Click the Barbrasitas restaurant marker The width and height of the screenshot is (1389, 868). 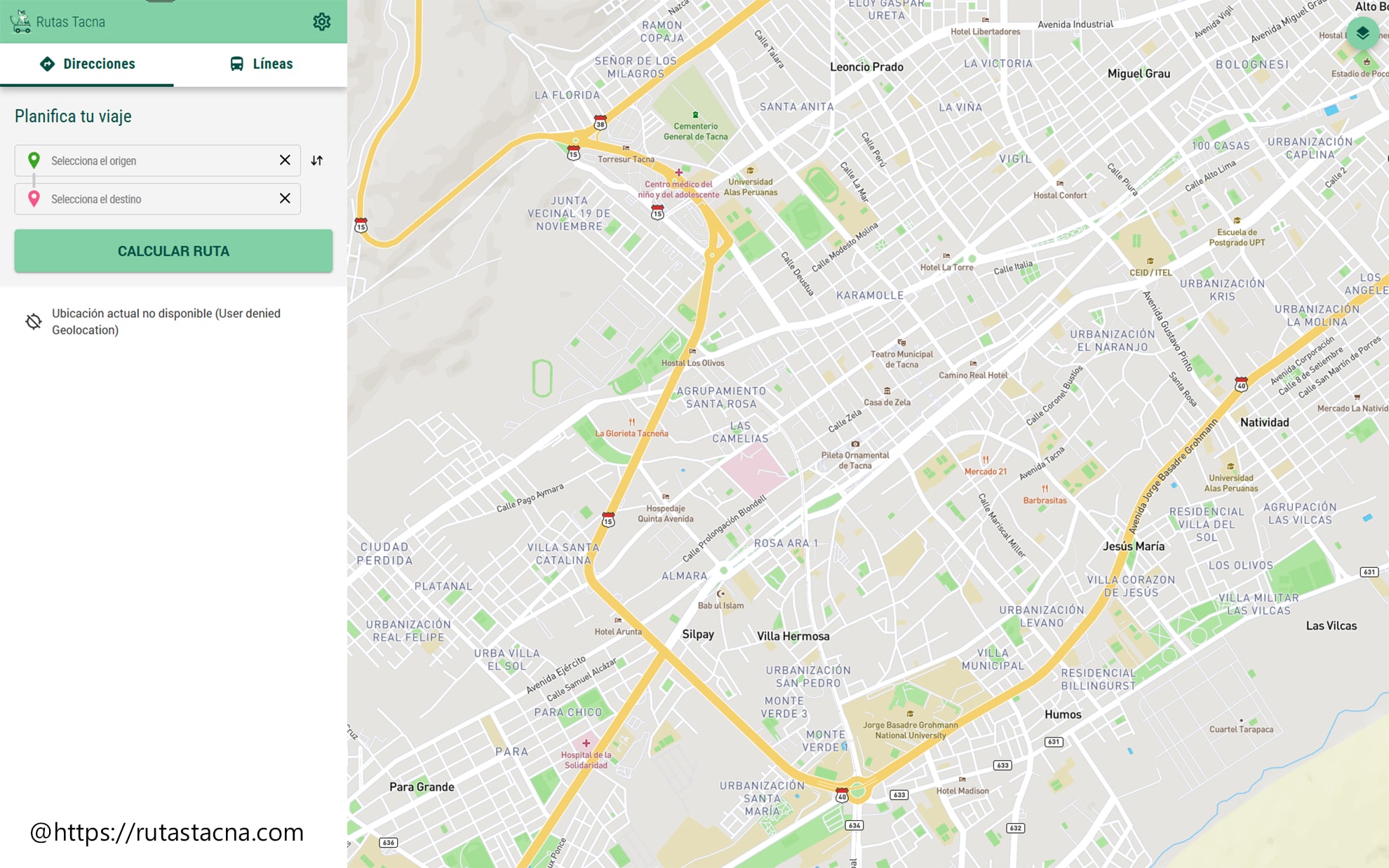(1045, 489)
